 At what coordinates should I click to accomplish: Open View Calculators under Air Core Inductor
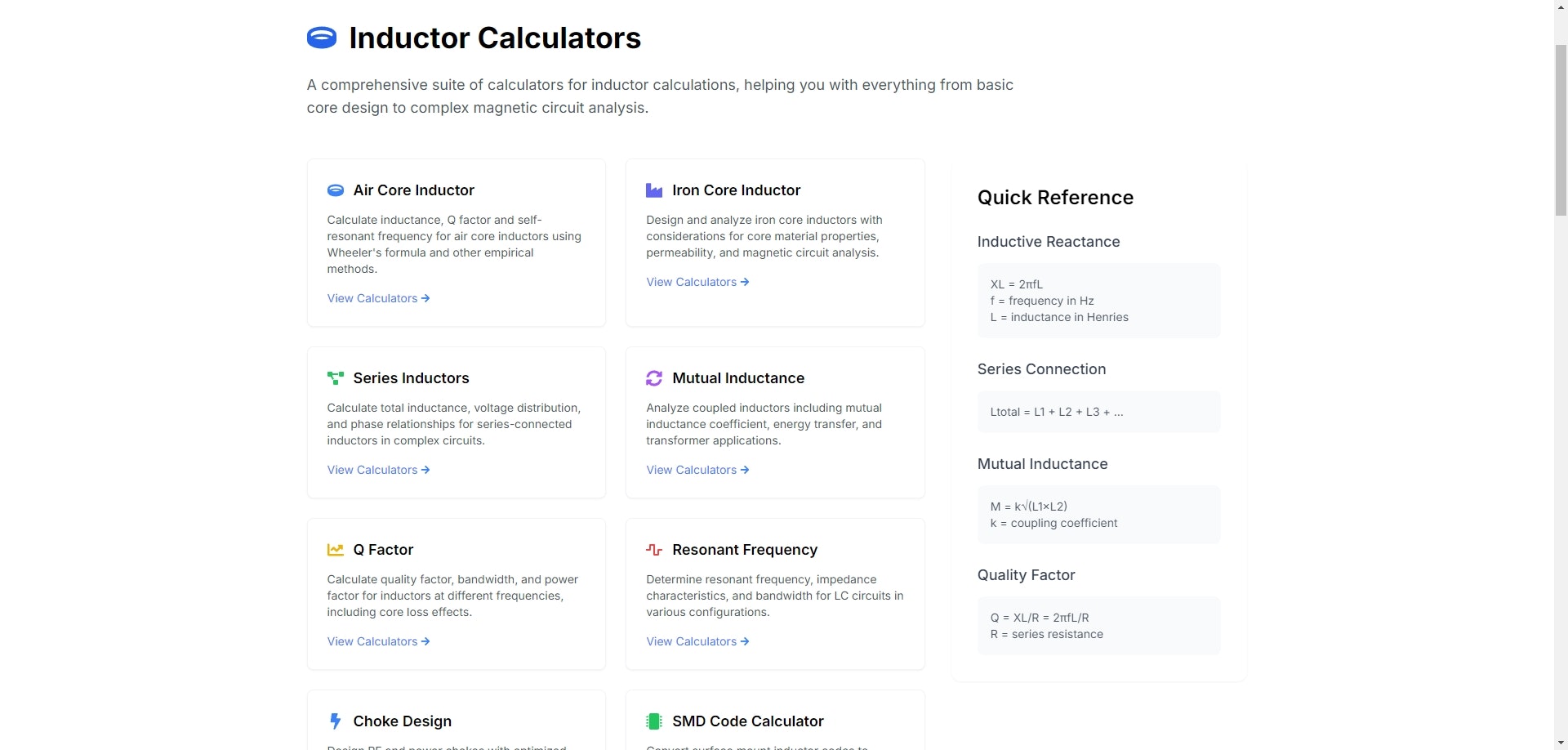[x=378, y=298]
